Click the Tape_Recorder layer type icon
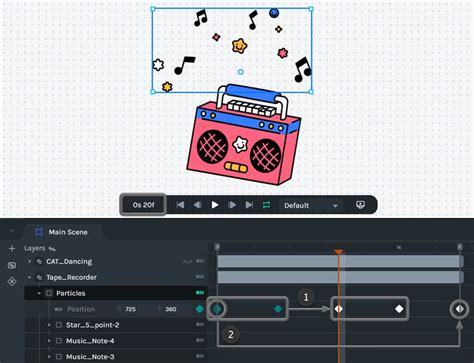Image resolution: width=474 pixels, height=363 pixels. [x=39, y=277]
